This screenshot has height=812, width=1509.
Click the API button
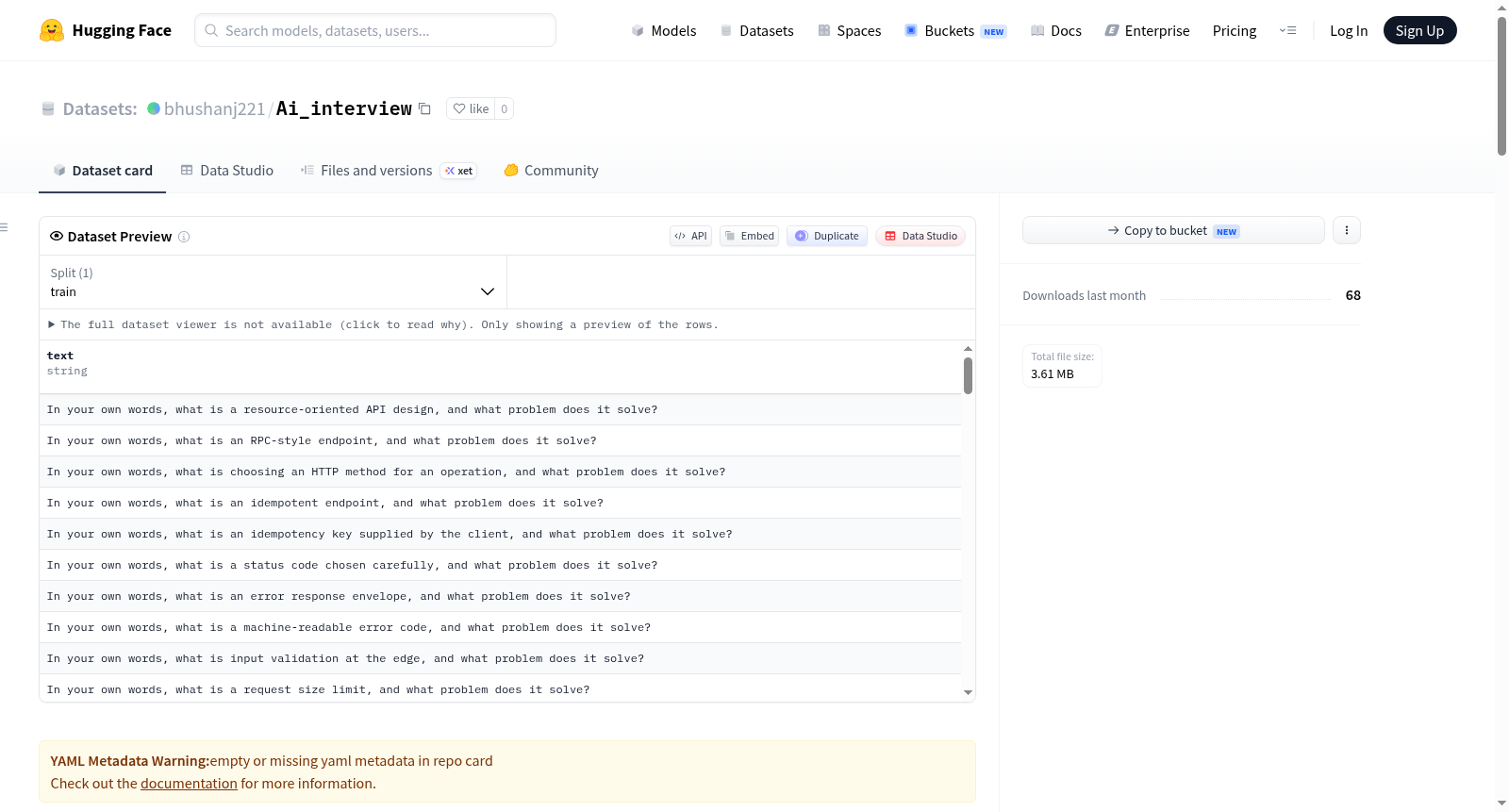pyautogui.click(x=690, y=236)
